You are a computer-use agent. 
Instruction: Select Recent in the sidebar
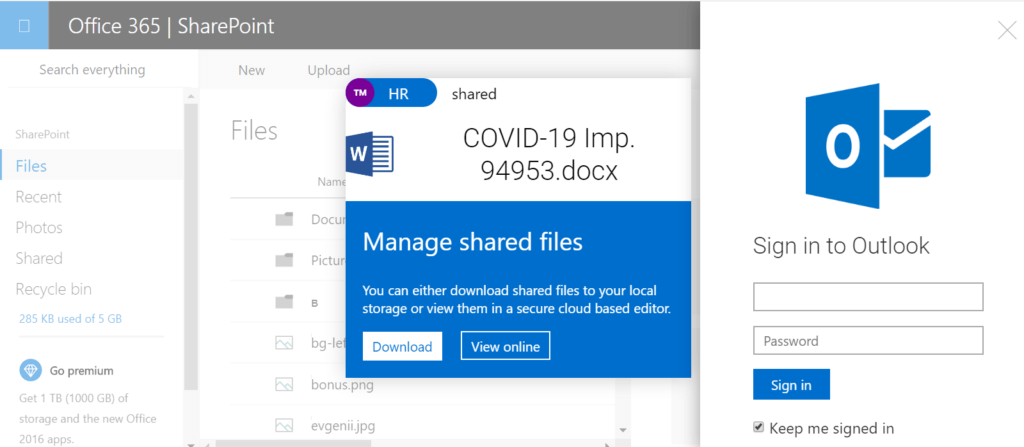tap(39, 197)
